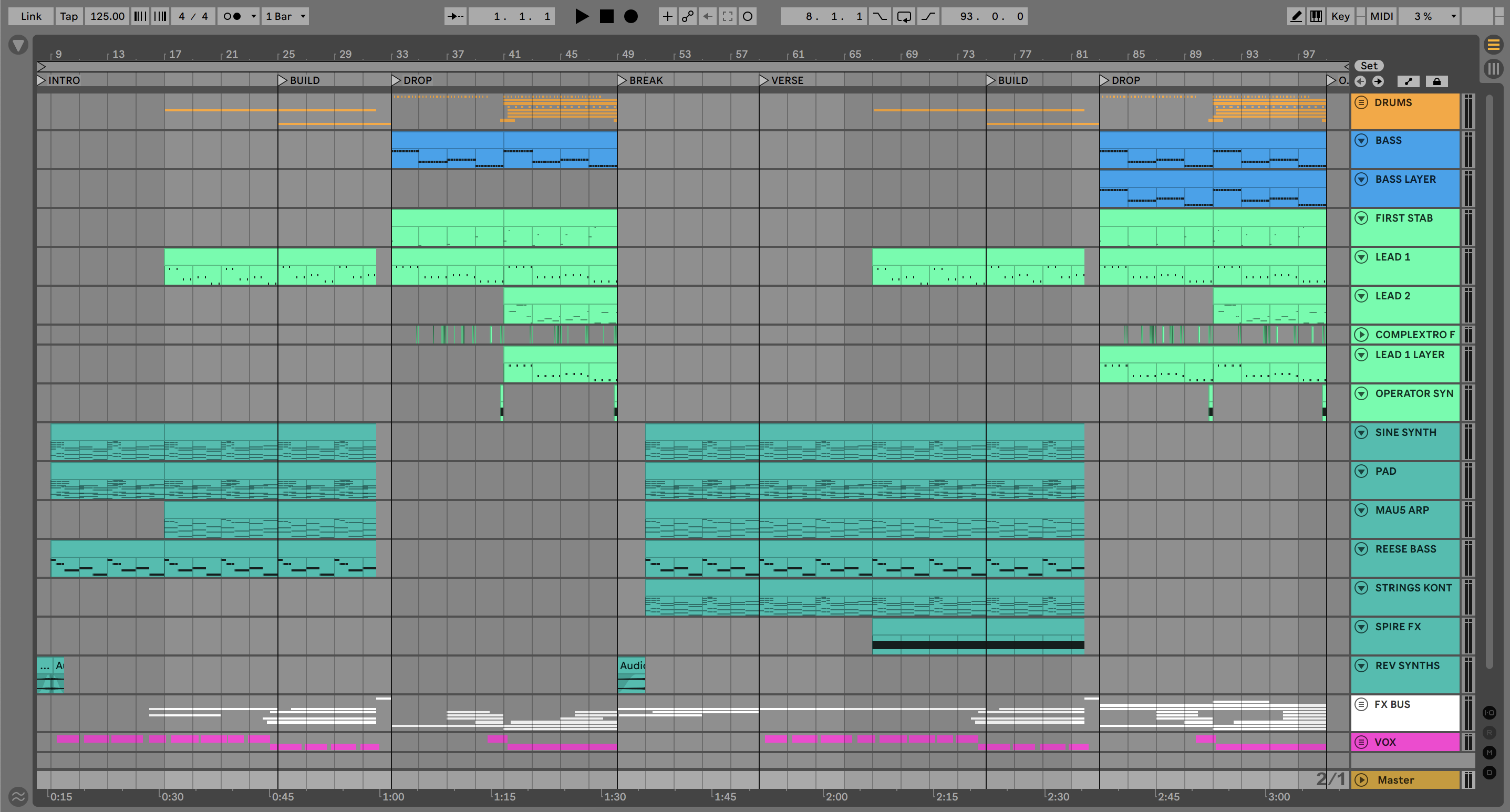This screenshot has width=1510, height=812.
Task: Toggle the Arrangement Loop switch
Action: tap(904, 16)
